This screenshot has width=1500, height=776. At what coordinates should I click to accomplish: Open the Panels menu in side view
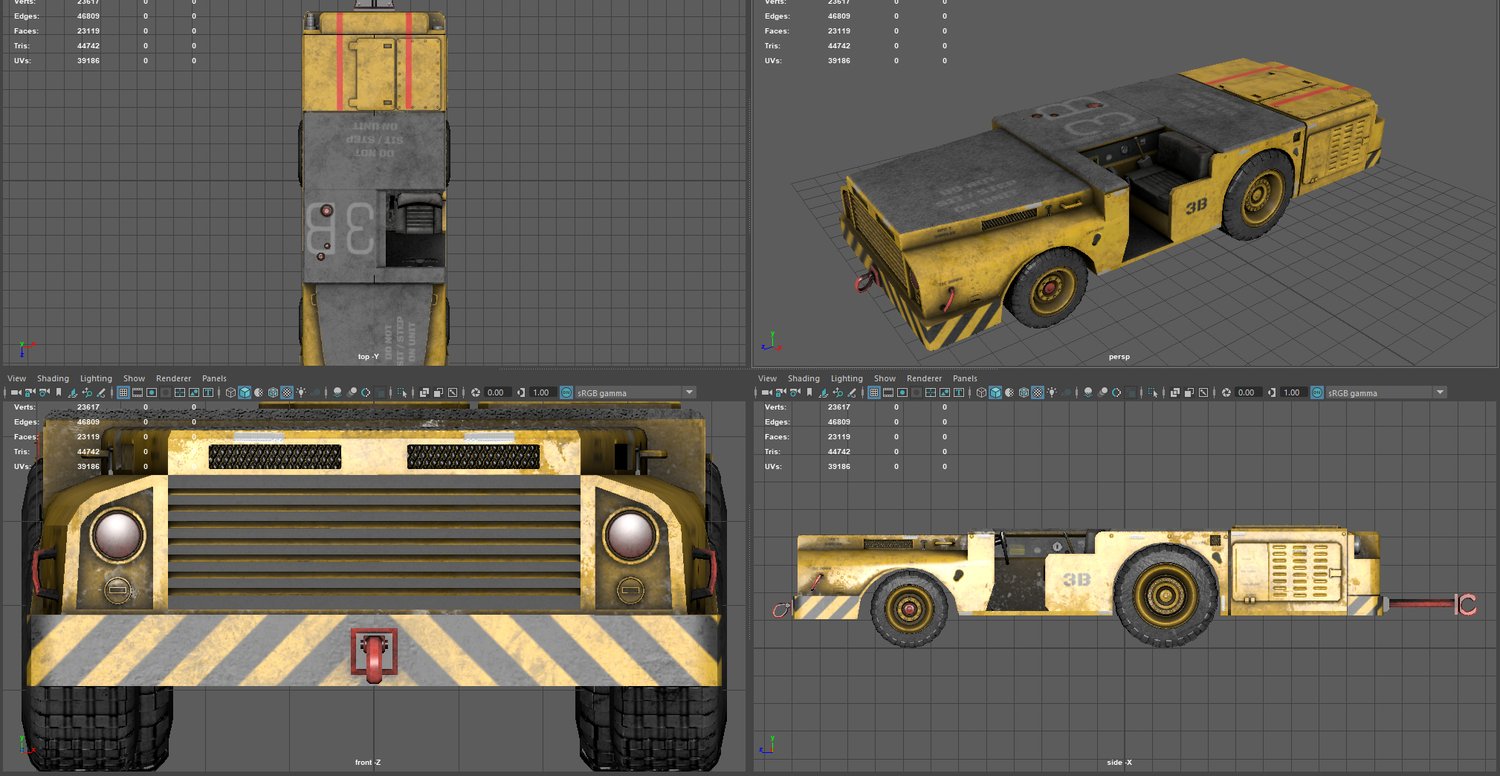tap(964, 379)
